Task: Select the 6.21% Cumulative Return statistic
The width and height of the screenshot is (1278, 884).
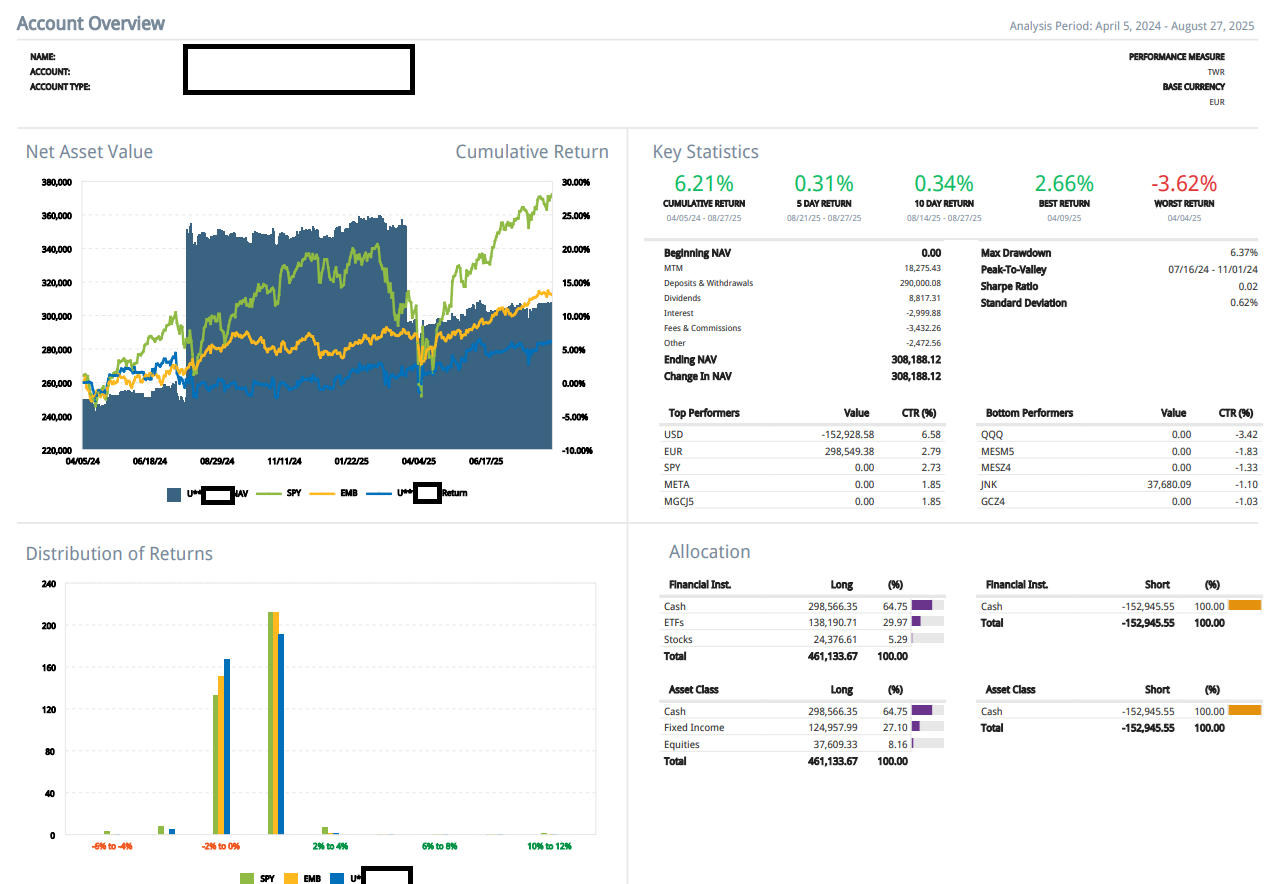Action: tap(704, 184)
